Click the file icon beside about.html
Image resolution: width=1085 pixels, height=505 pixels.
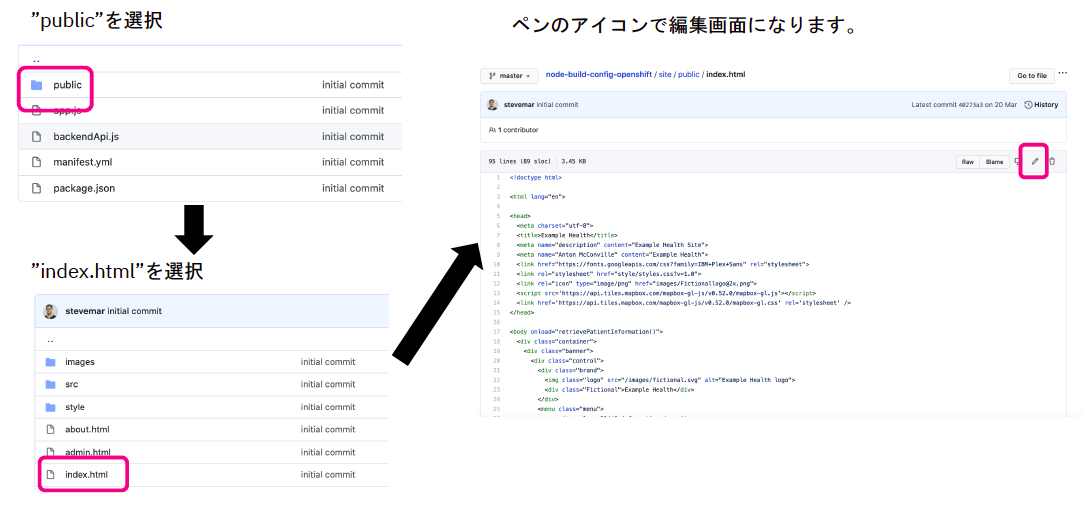tap(50, 429)
